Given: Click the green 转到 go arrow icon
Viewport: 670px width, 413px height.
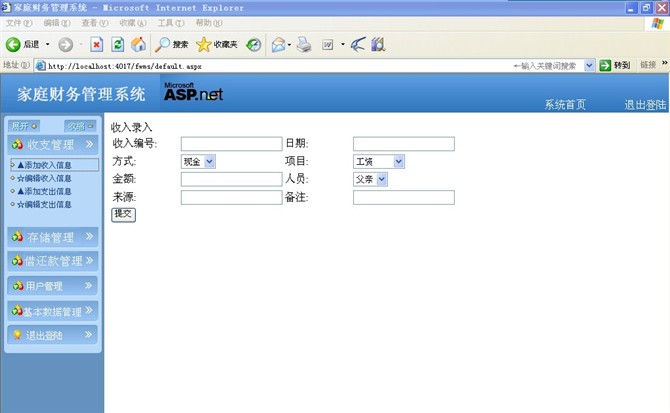Looking at the screenshot, I should point(605,65).
